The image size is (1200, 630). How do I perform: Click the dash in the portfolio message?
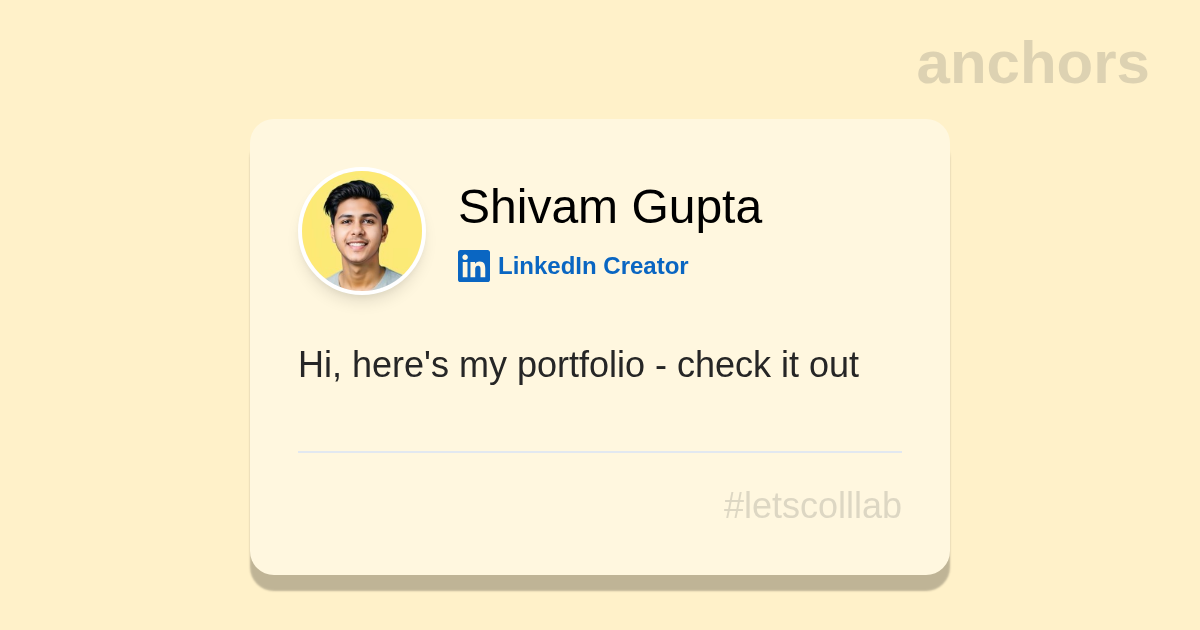(x=661, y=366)
